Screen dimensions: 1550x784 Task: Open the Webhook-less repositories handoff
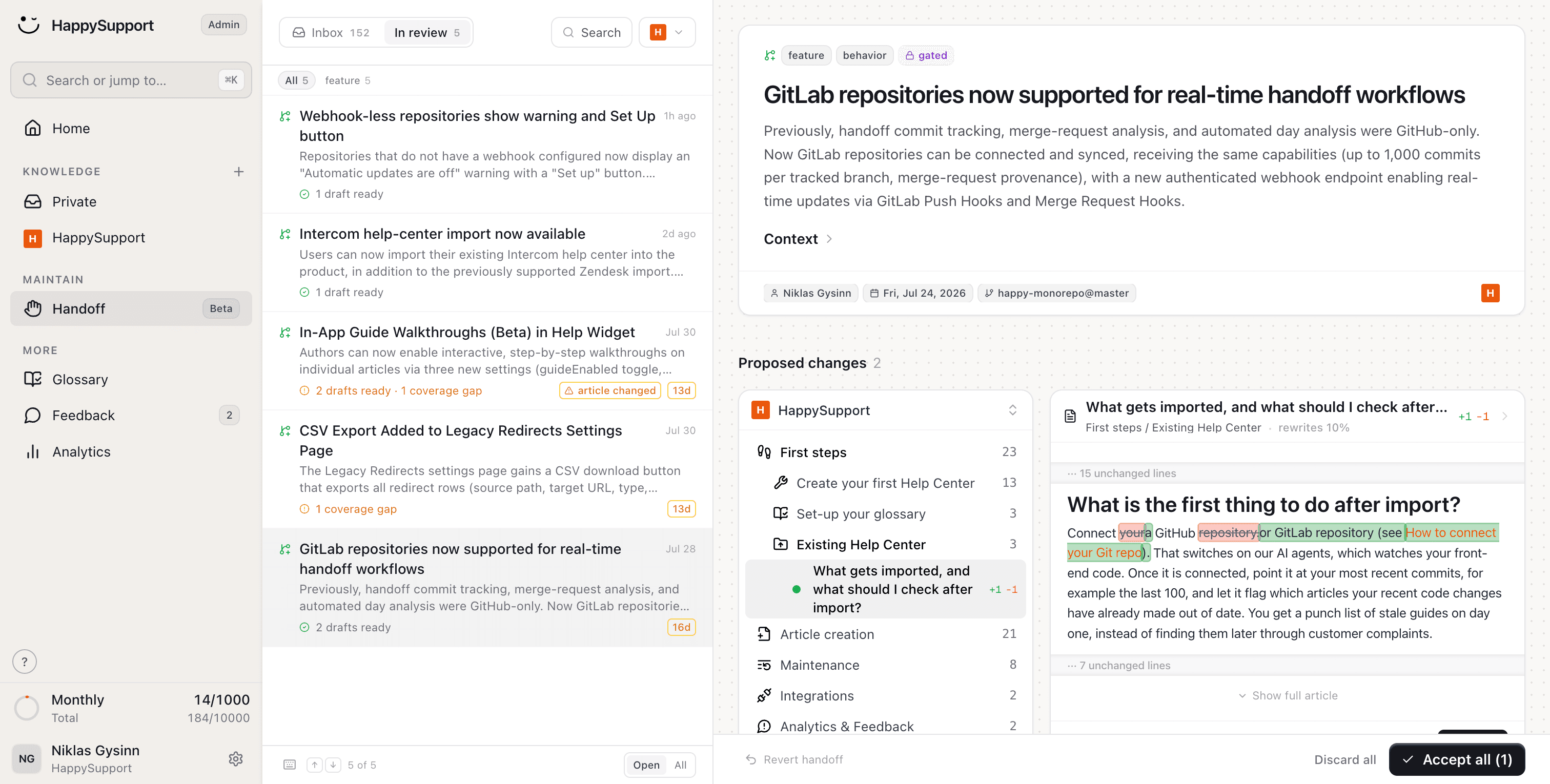point(487,154)
